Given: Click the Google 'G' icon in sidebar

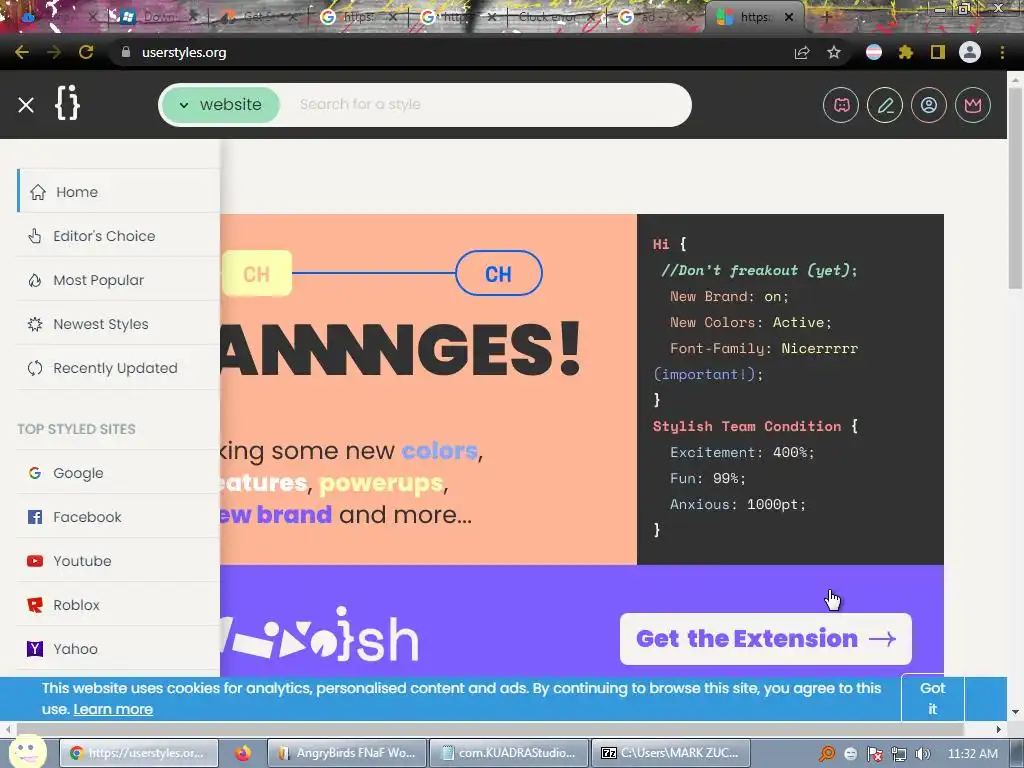Looking at the screenshot, I should pos(35,473).
